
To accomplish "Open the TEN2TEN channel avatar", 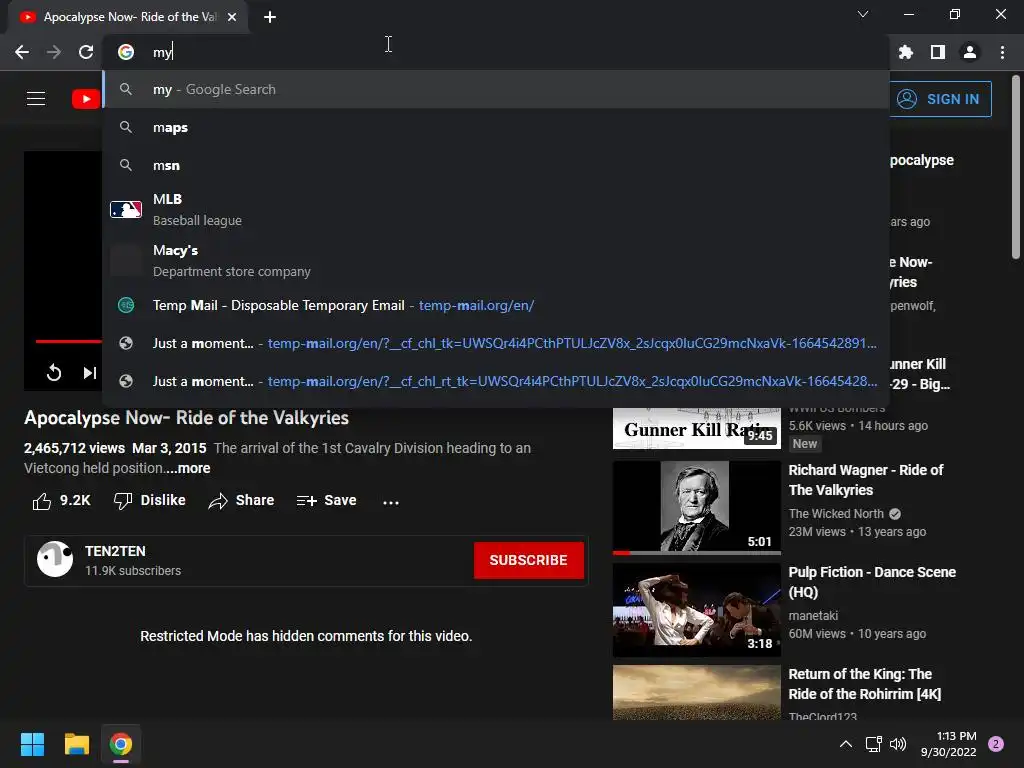I will click(55, 560).
